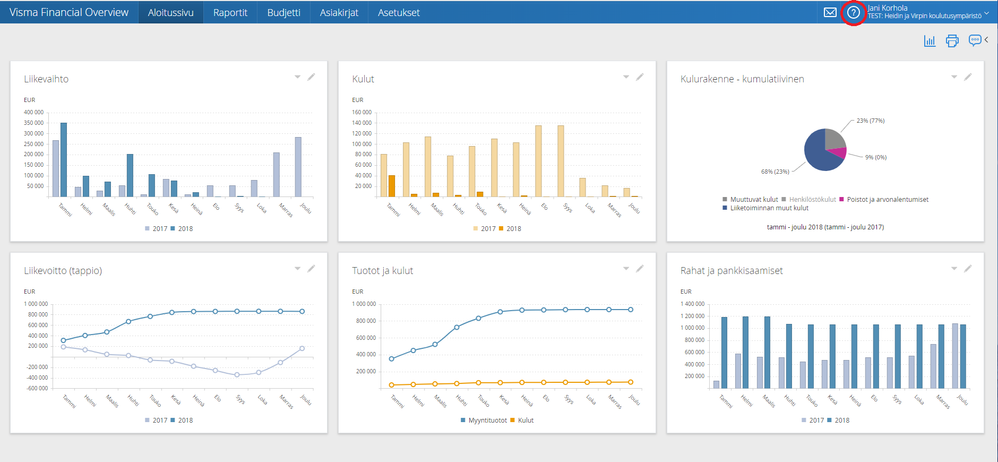Click the print icon
Viewport: 998px width, 462px height.
(952, 41)
